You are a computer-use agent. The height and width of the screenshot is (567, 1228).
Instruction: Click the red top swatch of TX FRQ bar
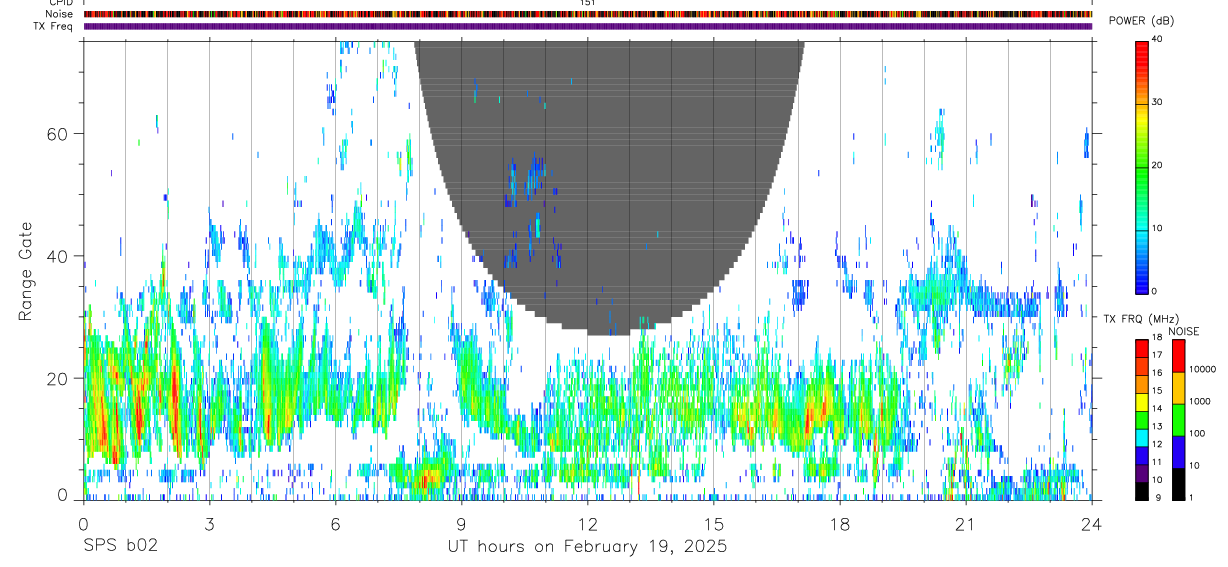click(1141, 348)
